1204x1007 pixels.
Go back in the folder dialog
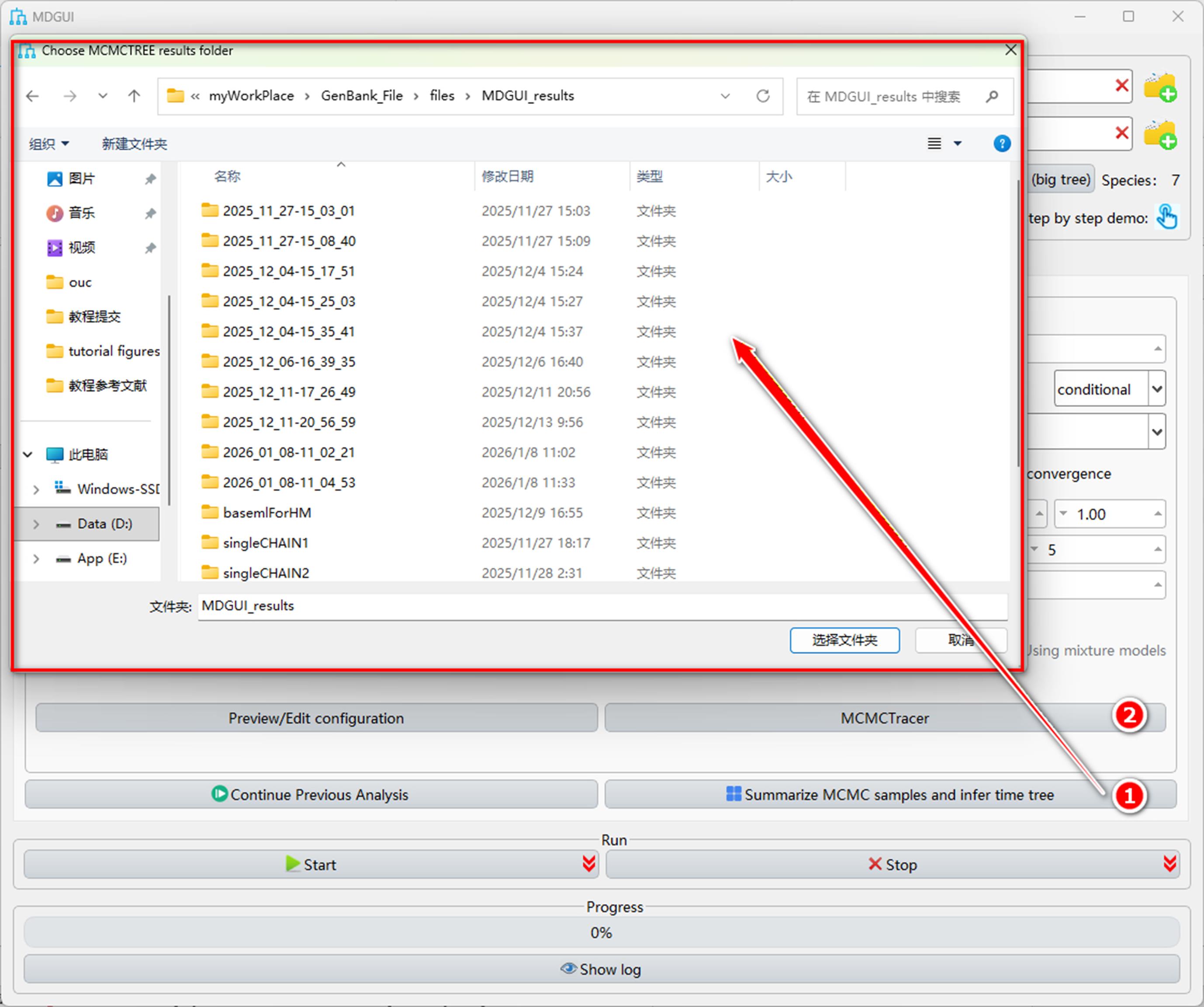[33, 97]
